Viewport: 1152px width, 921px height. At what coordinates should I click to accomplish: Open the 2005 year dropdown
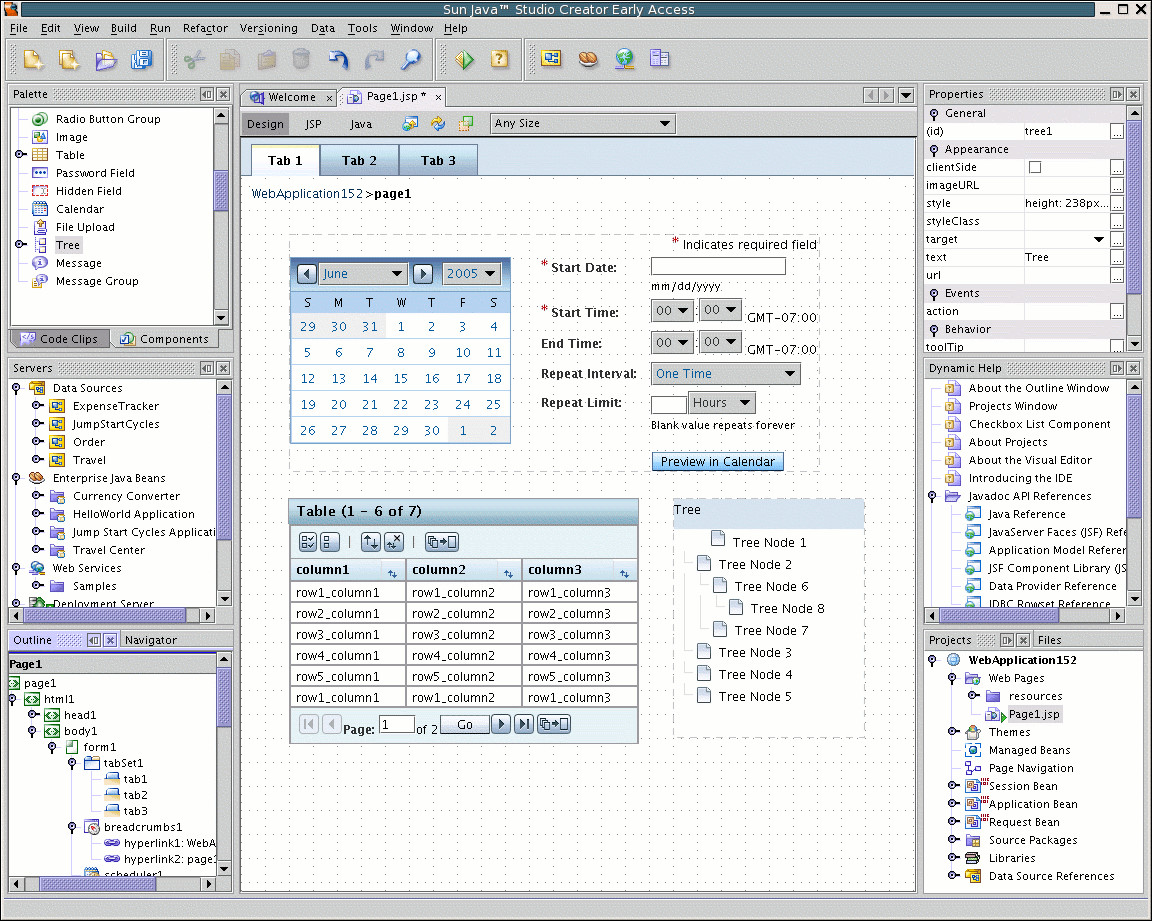click(471, 274)
